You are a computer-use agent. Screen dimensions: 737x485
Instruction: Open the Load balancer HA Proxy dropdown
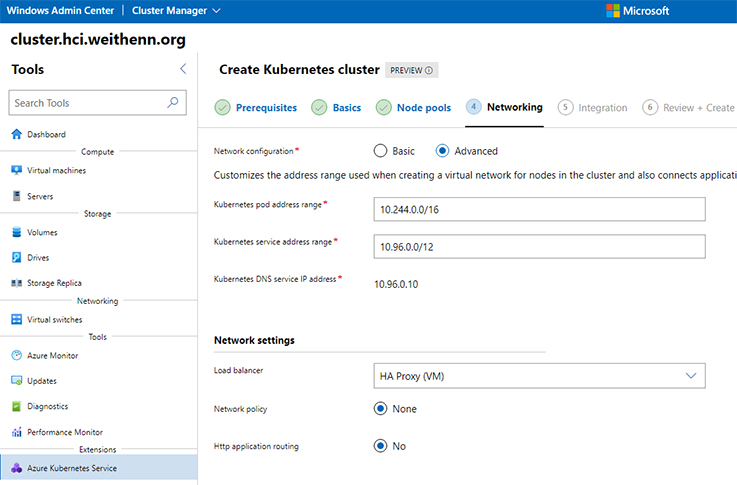pos(540,376)
